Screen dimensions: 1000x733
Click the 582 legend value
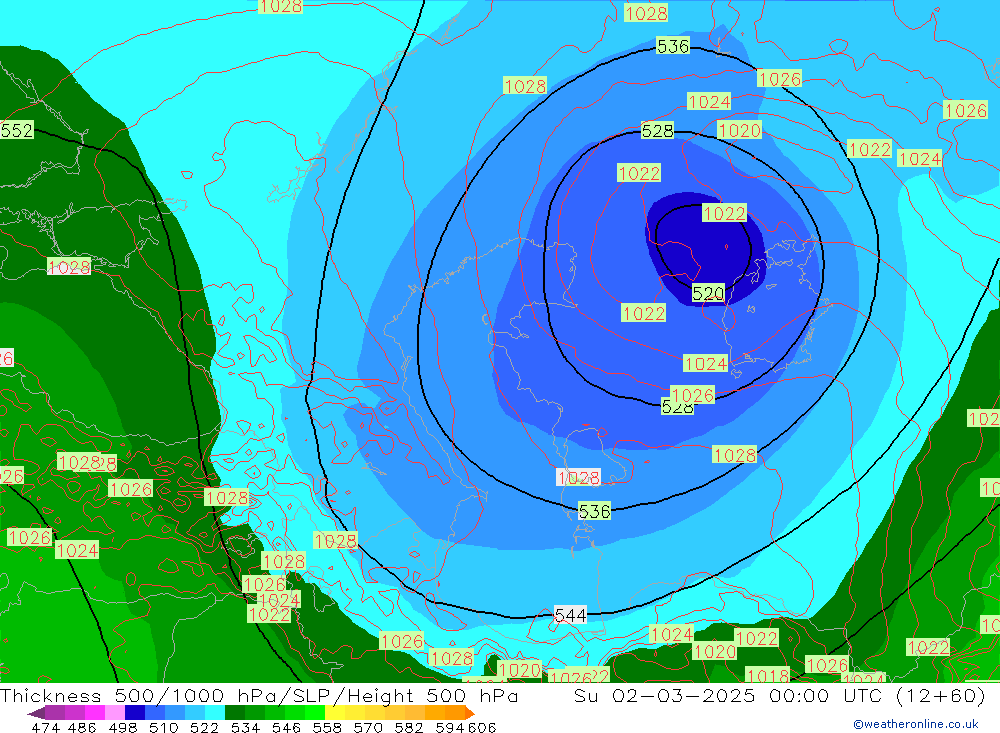point(408,727)
